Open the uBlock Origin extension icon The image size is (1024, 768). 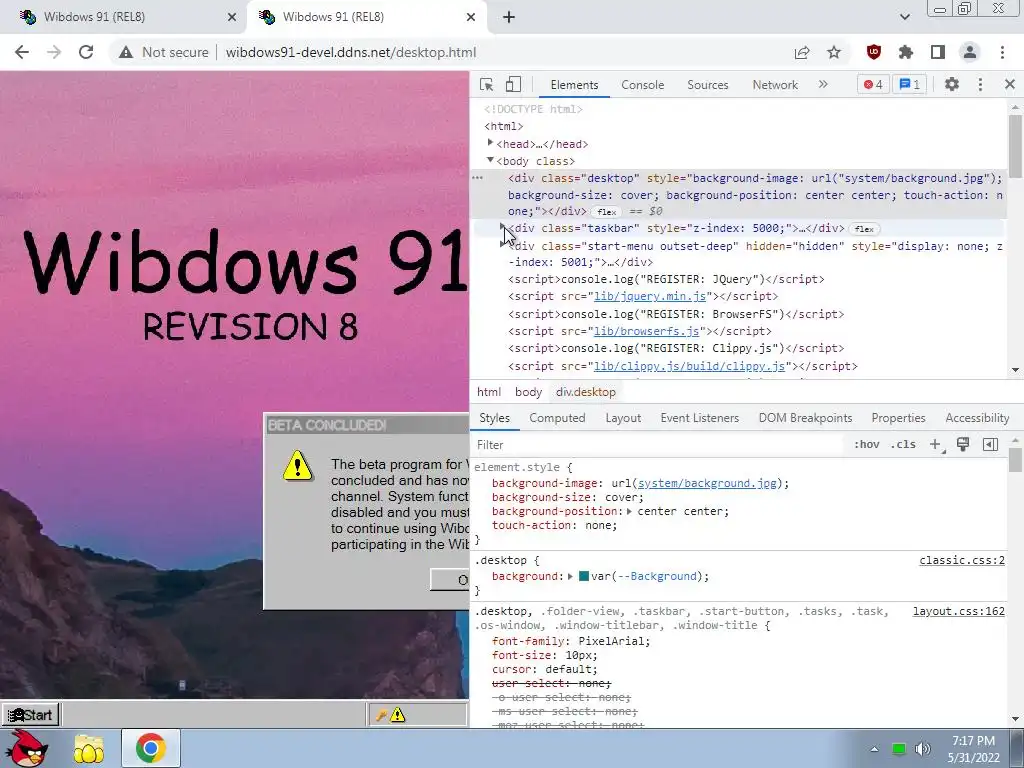tap(874, 52)
